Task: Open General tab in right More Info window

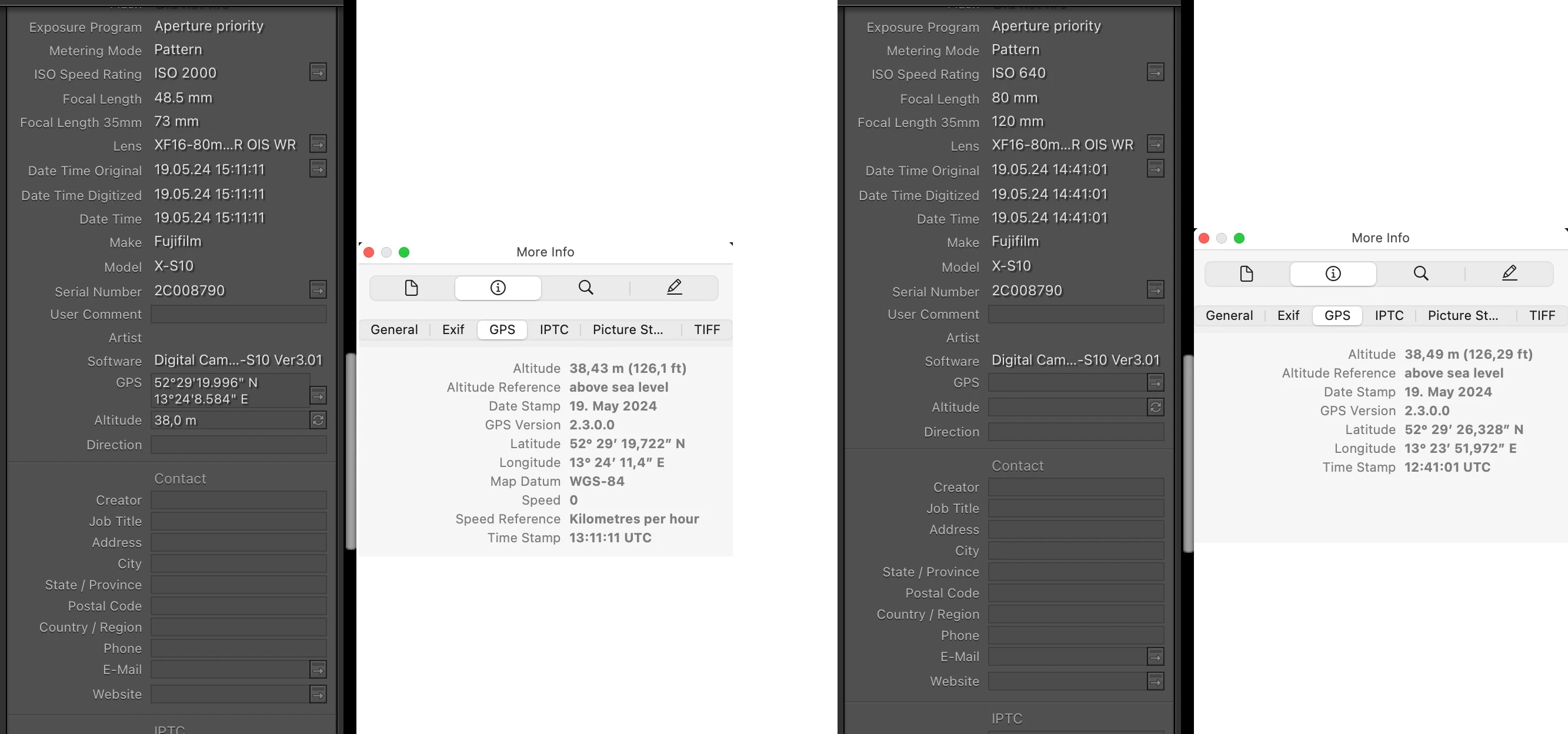Action: [1229, 315]
